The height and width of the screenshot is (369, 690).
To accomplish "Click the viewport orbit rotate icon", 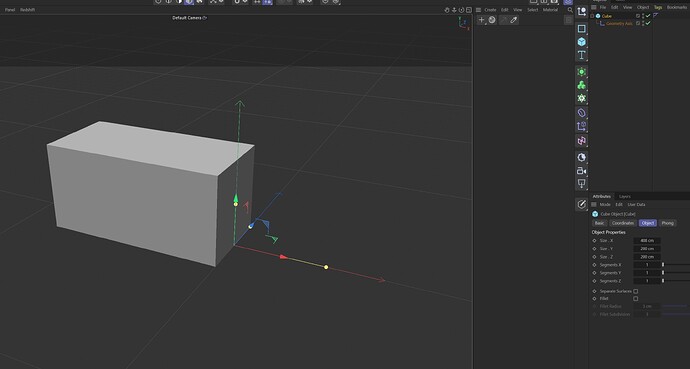I will tap(461, 10).
